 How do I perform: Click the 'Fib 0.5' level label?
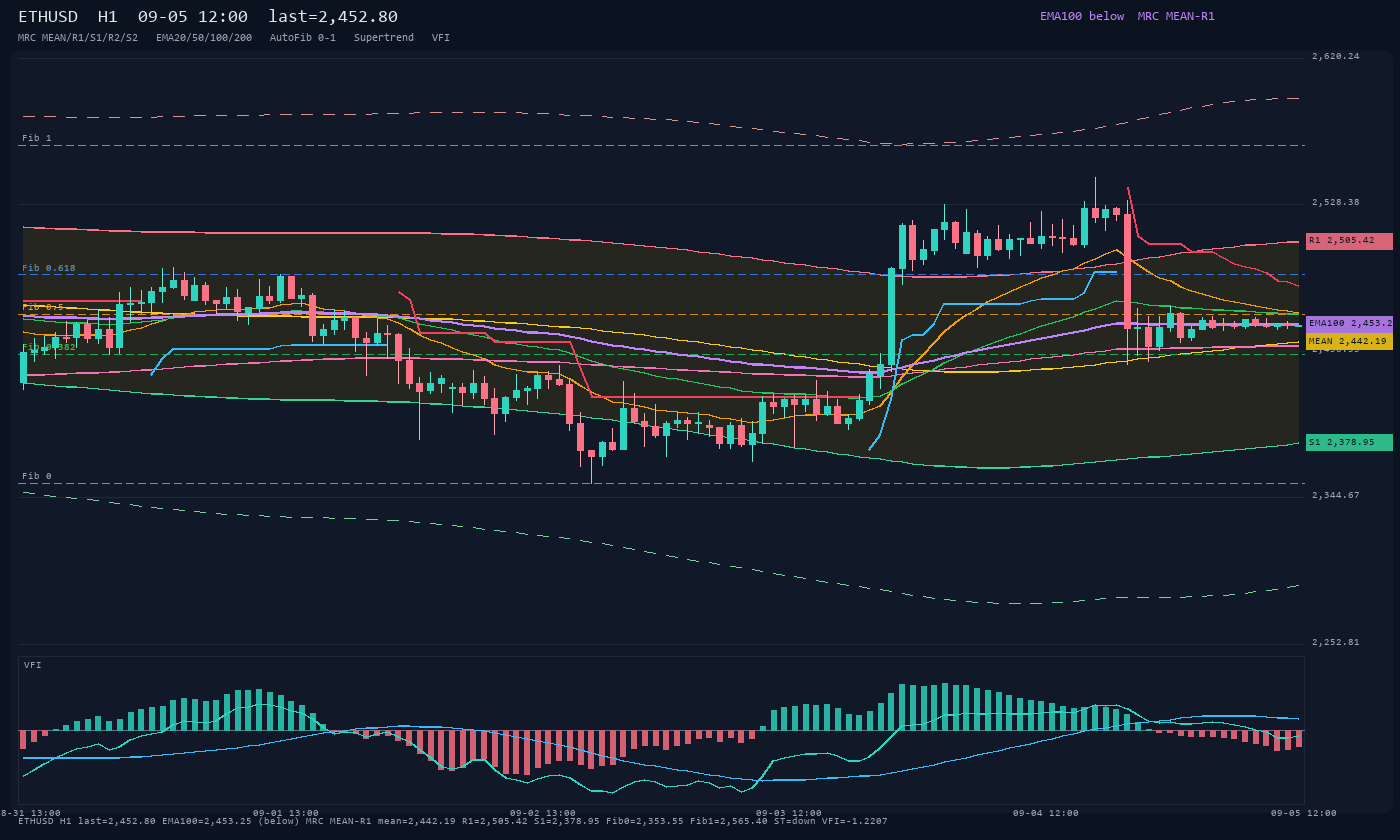pos(43,307)
